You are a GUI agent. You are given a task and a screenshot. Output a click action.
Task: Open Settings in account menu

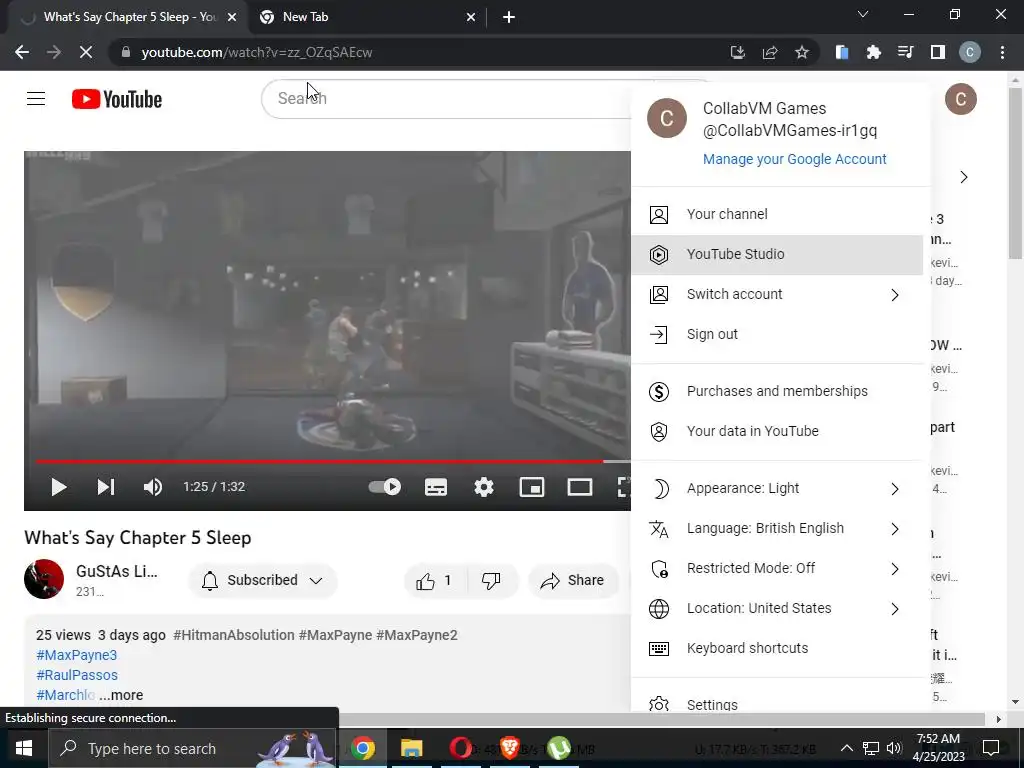[x=777, y=704]
